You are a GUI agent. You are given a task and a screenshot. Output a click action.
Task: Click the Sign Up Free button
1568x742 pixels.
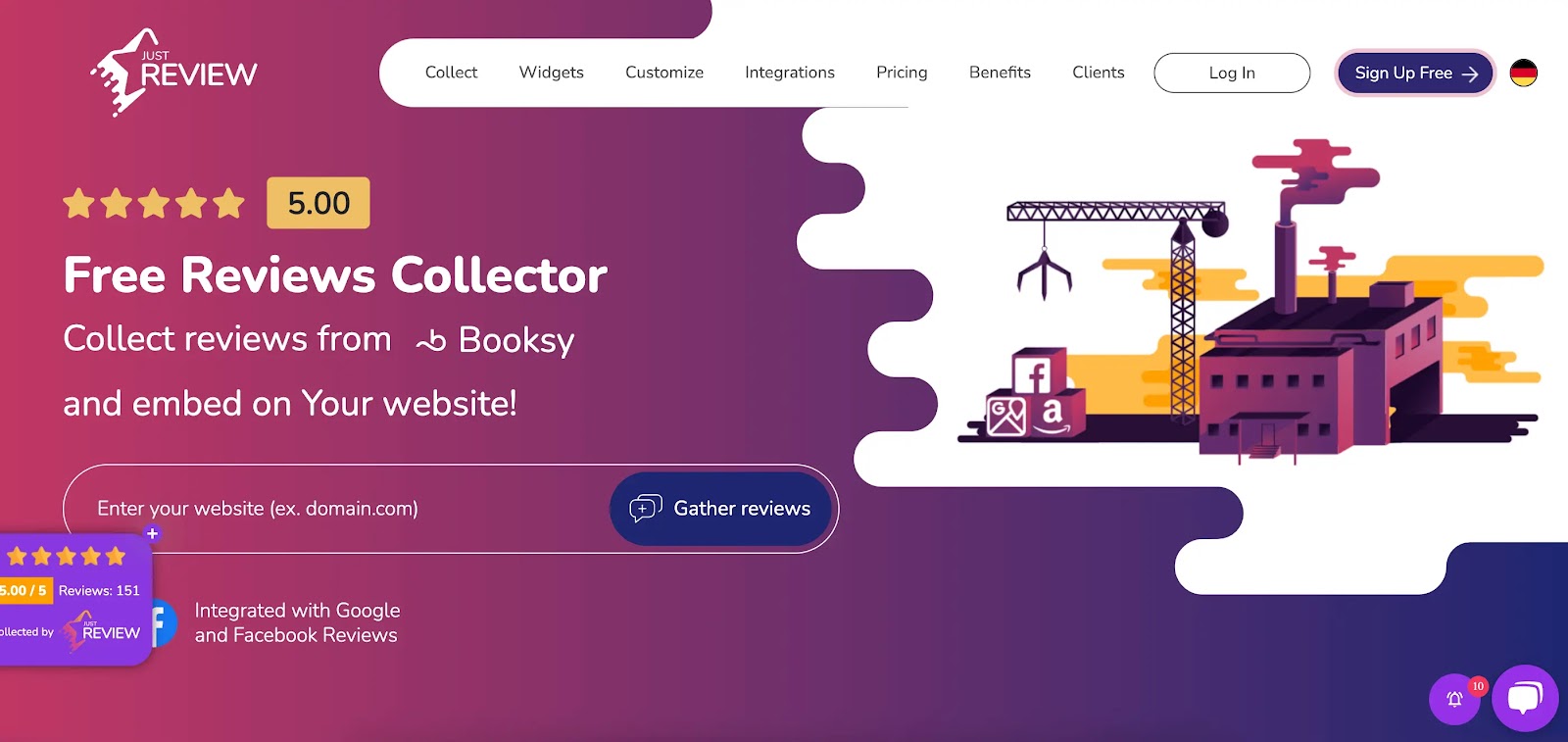click(1415, 73)
